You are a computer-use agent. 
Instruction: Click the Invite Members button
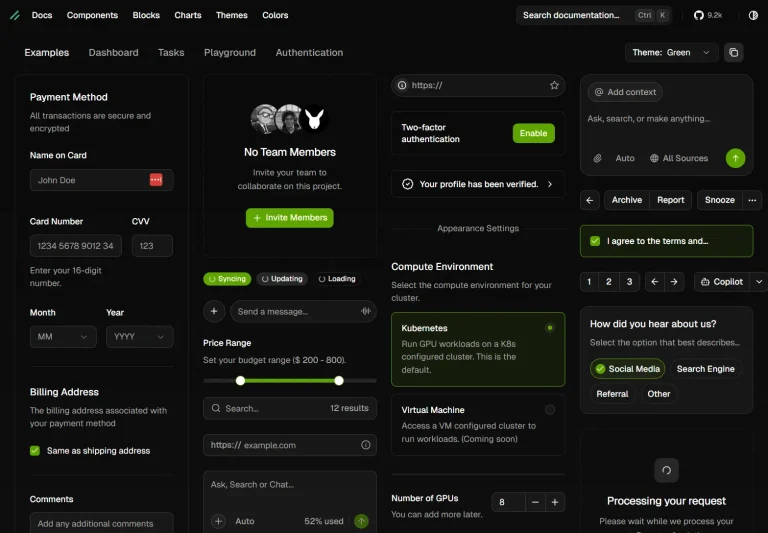(289, 218)
